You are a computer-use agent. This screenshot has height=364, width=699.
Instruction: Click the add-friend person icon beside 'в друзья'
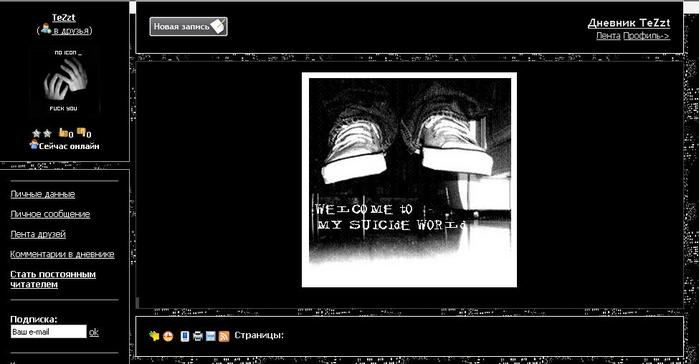click(45, 29)
